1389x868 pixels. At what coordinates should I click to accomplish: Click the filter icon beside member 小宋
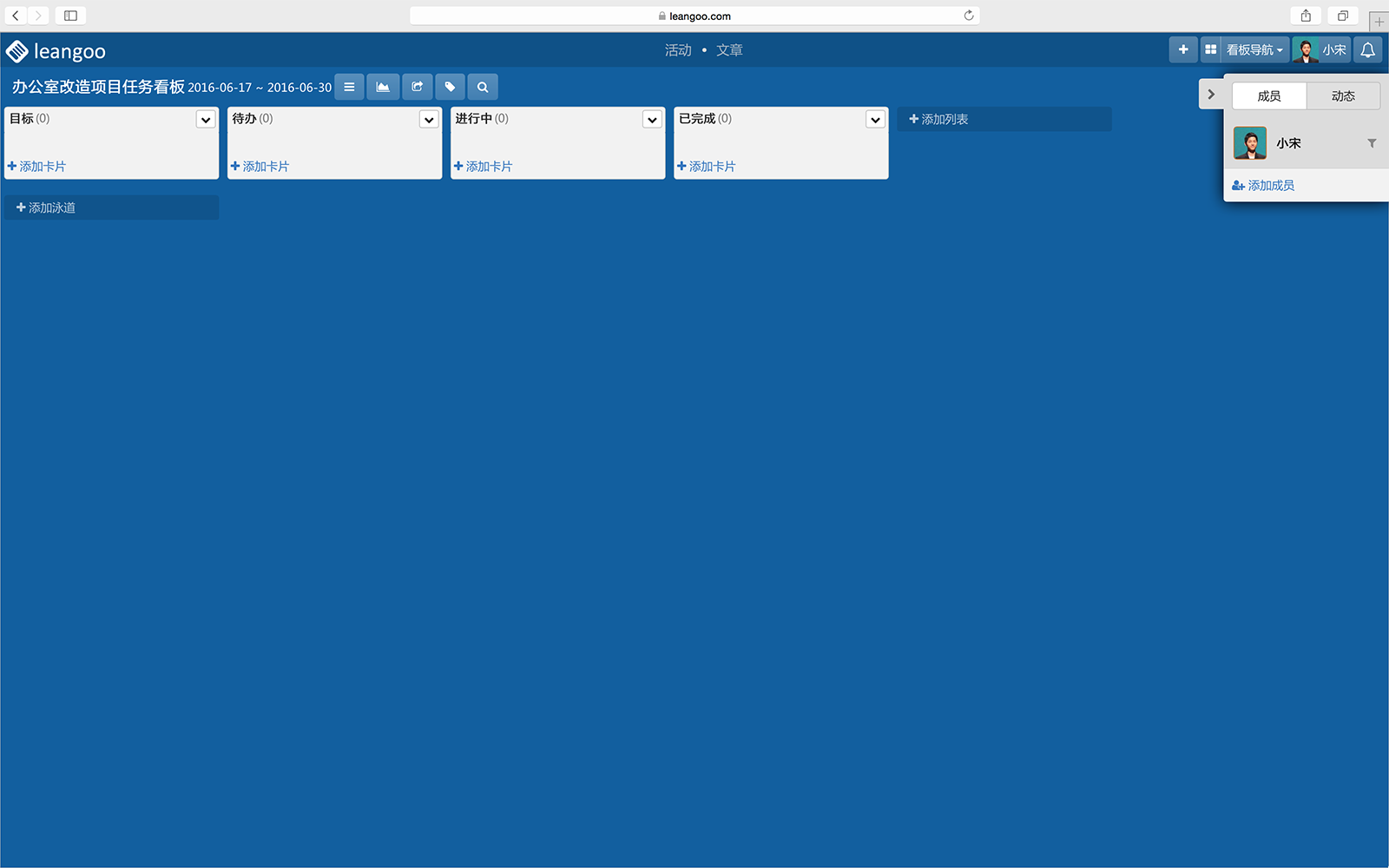click(1372, 143)
